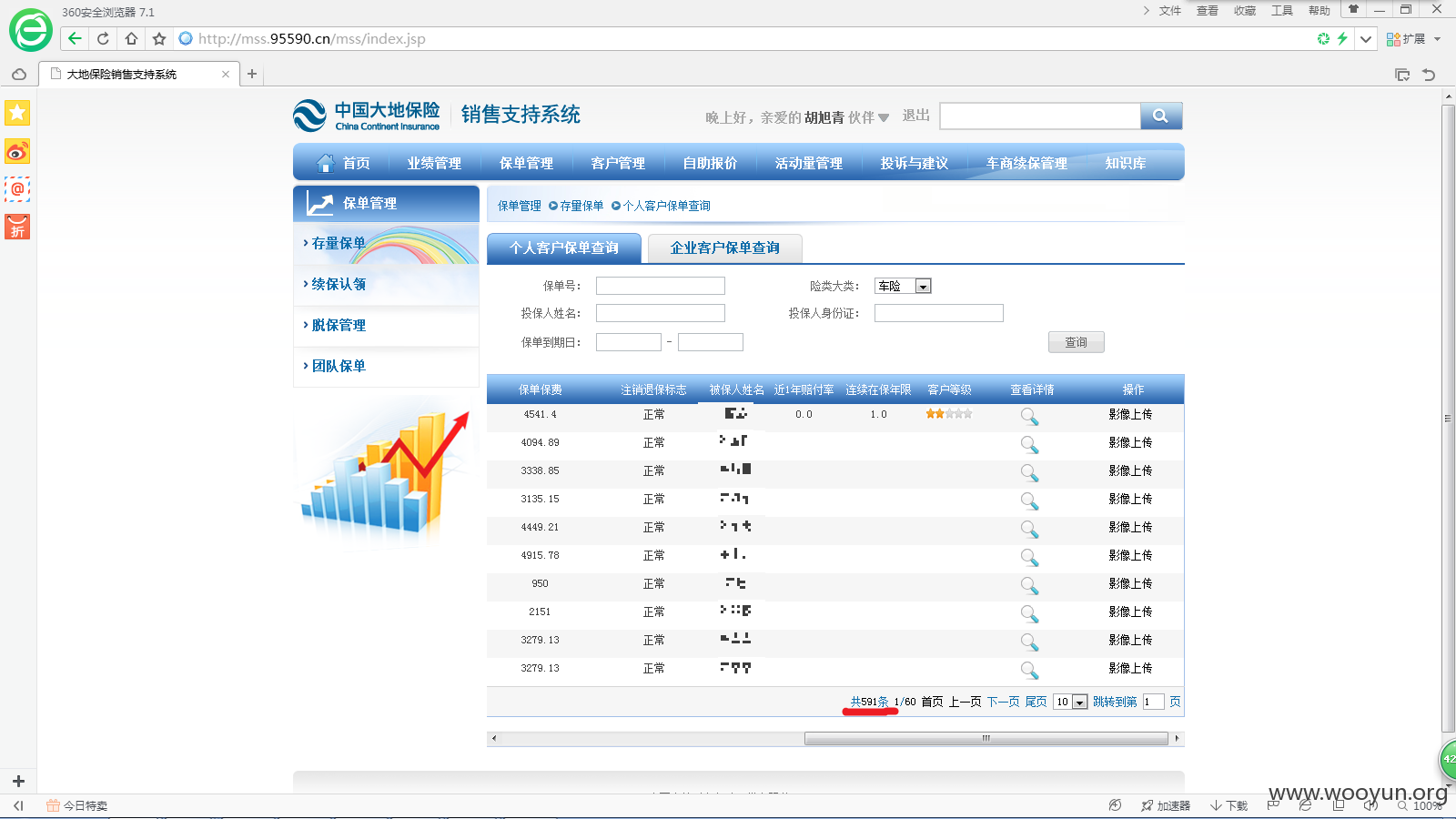Screen dimensions: 1456x819
Task: Click the 今日特卖 status bar link
Action: (x=77, y=805)
